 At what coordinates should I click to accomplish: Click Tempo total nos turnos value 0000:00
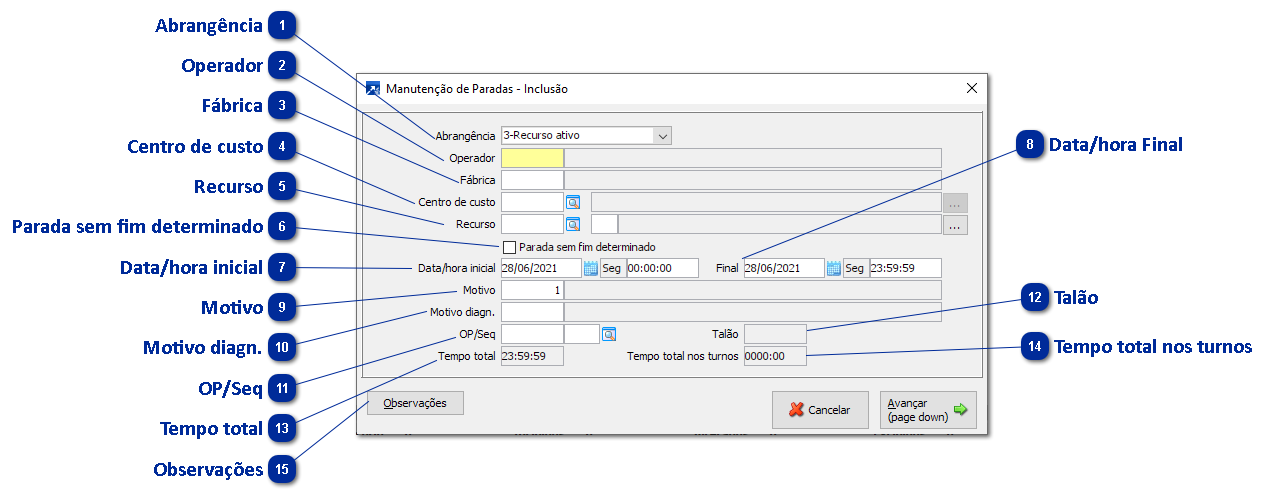pos(775,356)
